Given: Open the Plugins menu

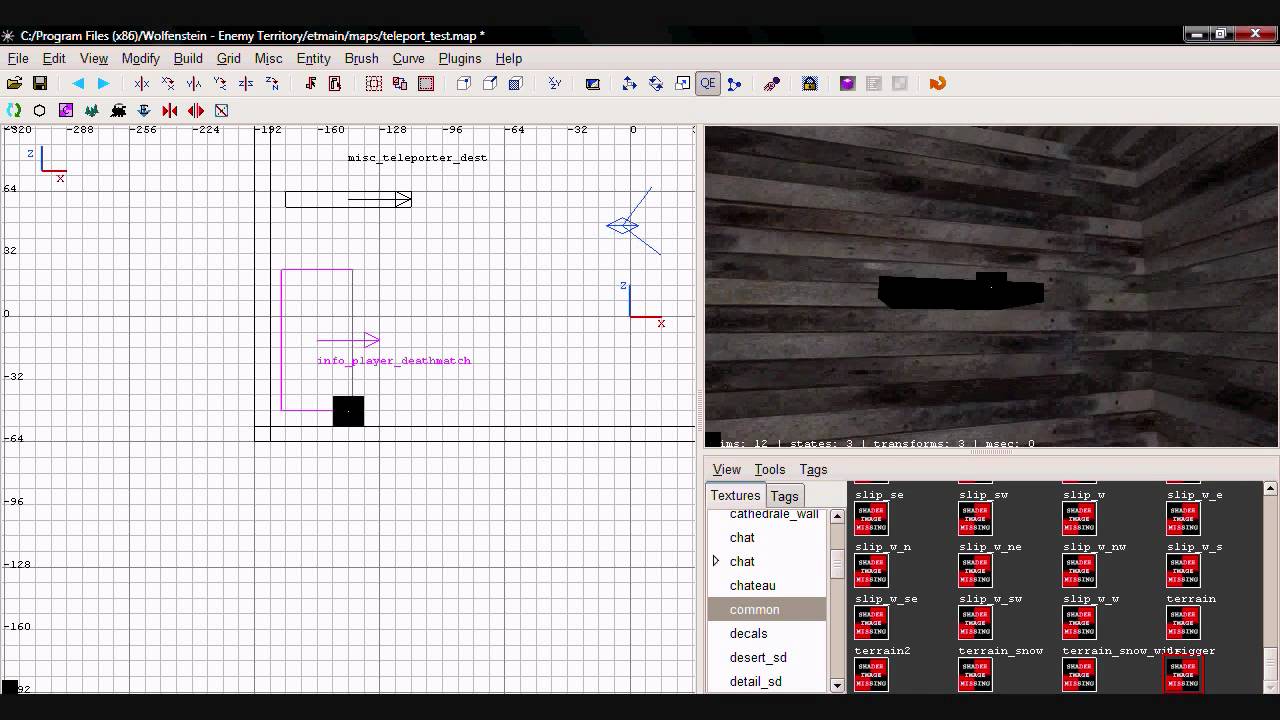Looking at the screenshot, I should click(460, 58).
